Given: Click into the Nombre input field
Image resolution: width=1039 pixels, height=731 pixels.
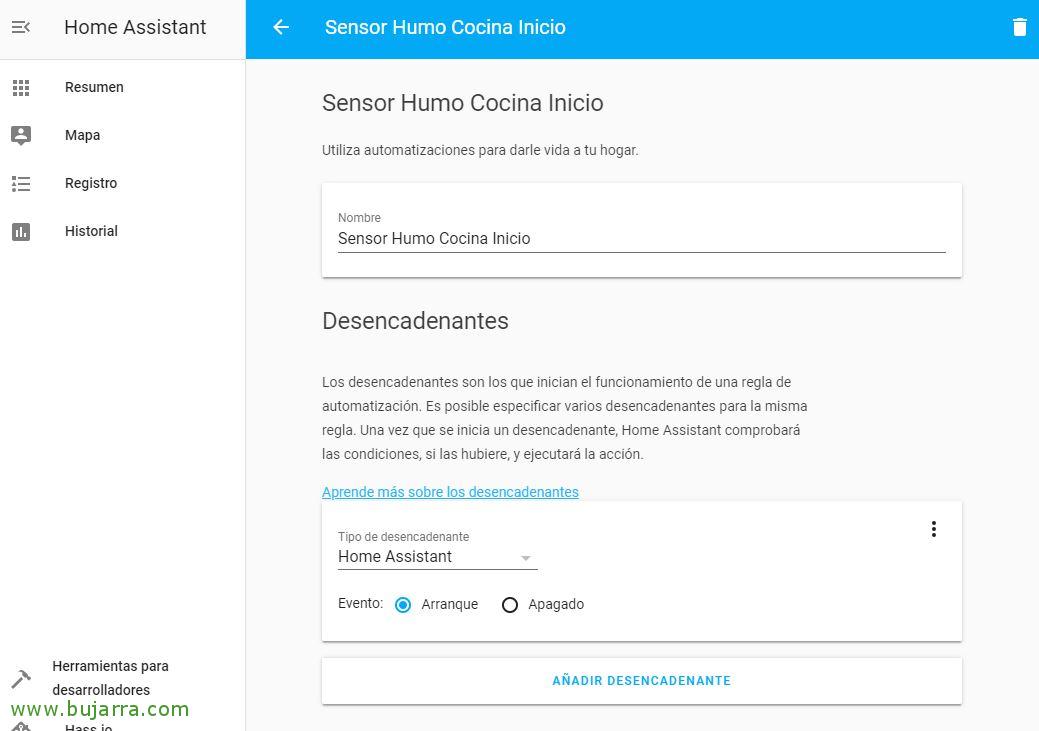Looking at the screenshot, I should tap(641, 239).
